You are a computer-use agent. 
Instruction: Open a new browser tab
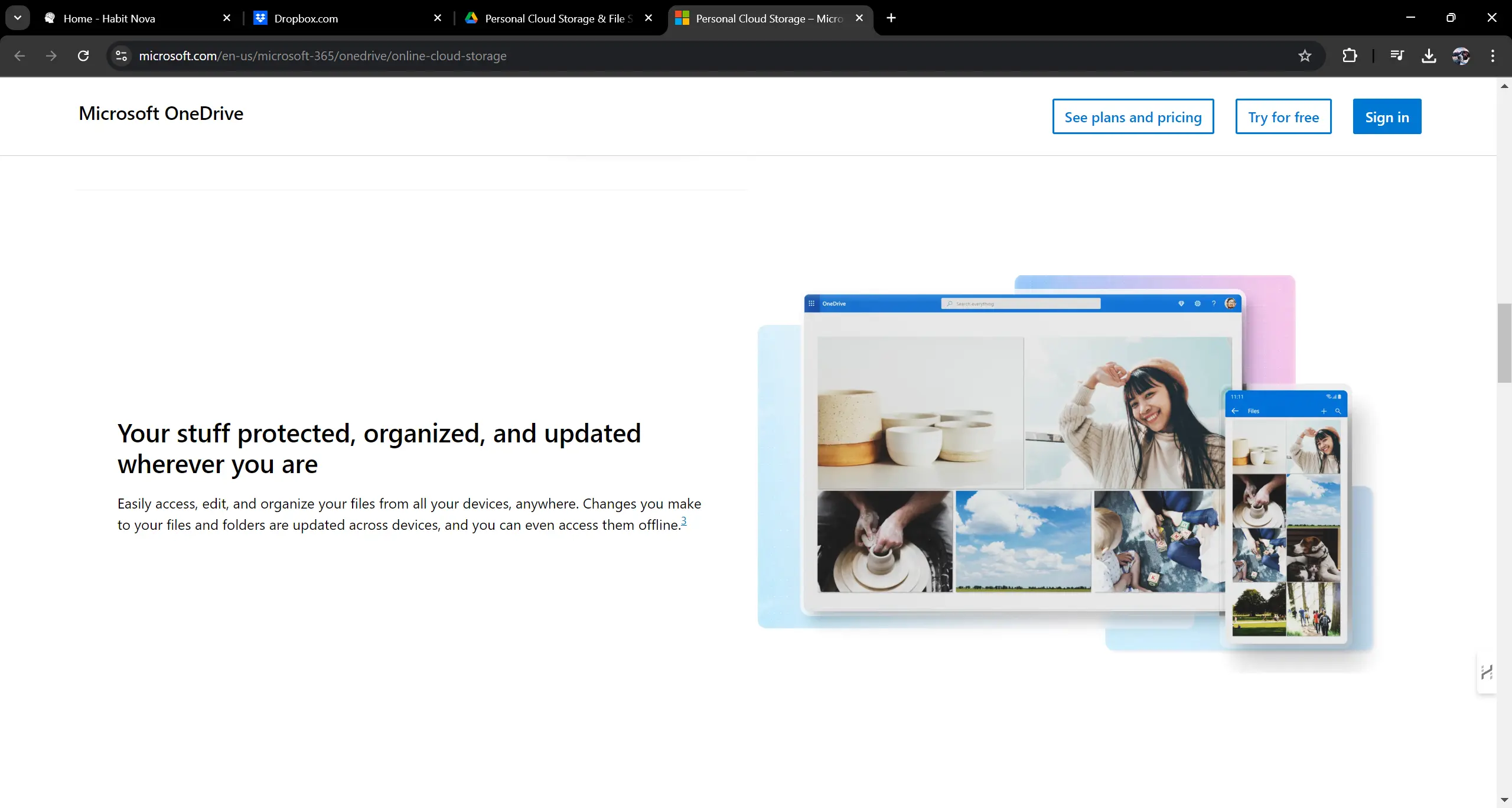pyautogui.click(x=891, y=18)
